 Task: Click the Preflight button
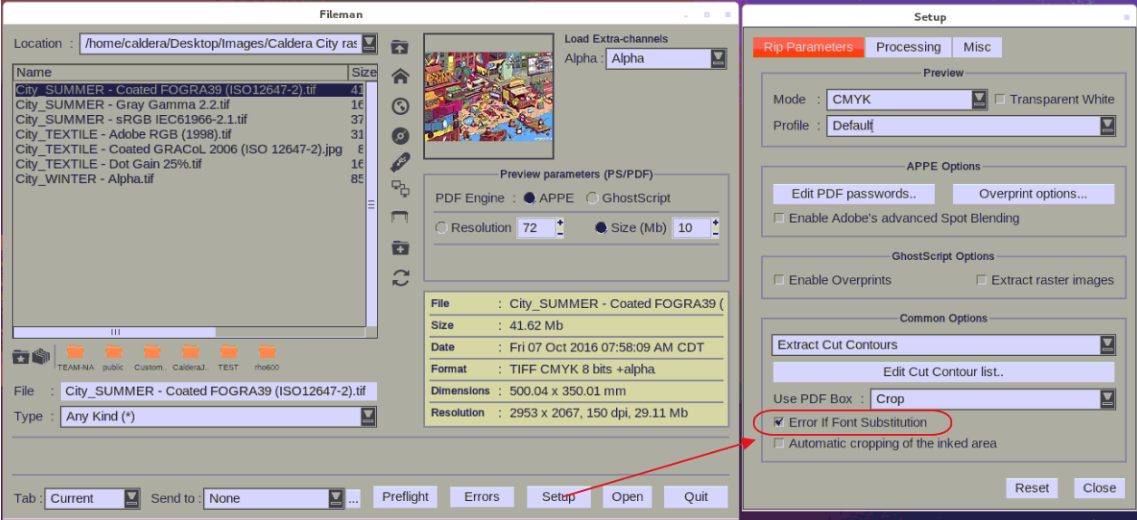tap(406, 497)
